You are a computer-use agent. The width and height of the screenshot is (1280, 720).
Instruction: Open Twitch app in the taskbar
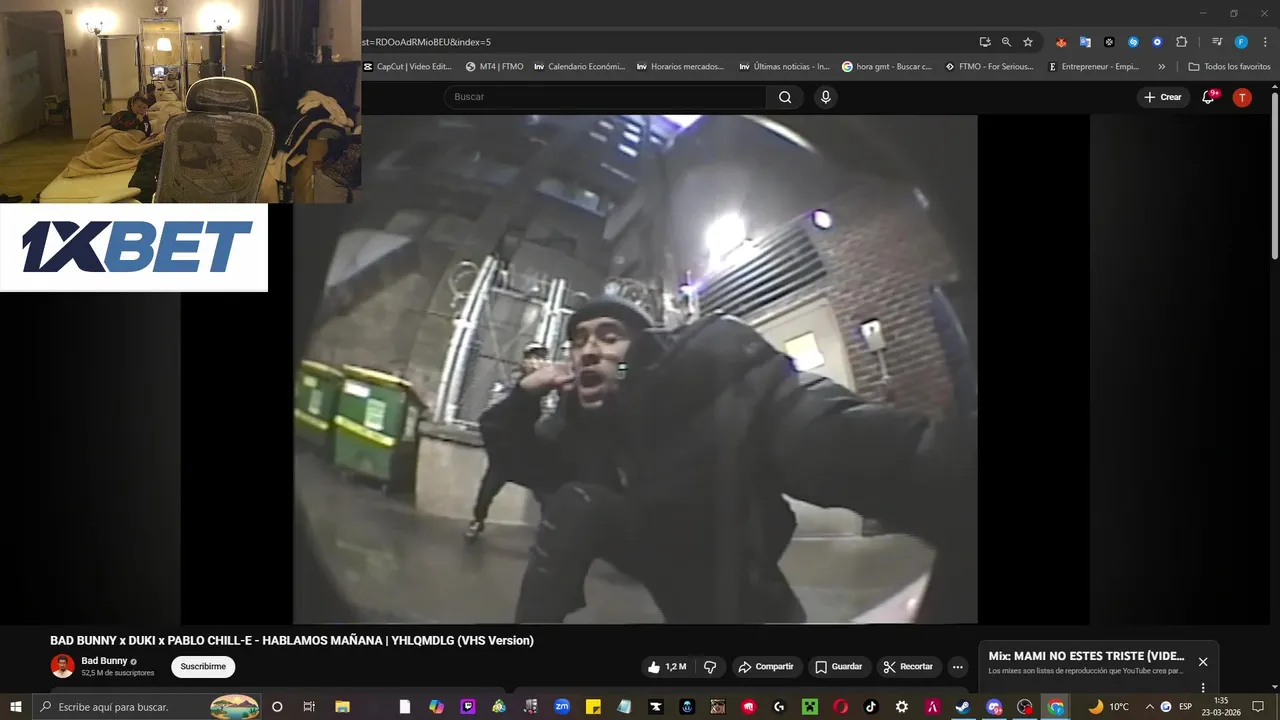(x=468, y=707)
